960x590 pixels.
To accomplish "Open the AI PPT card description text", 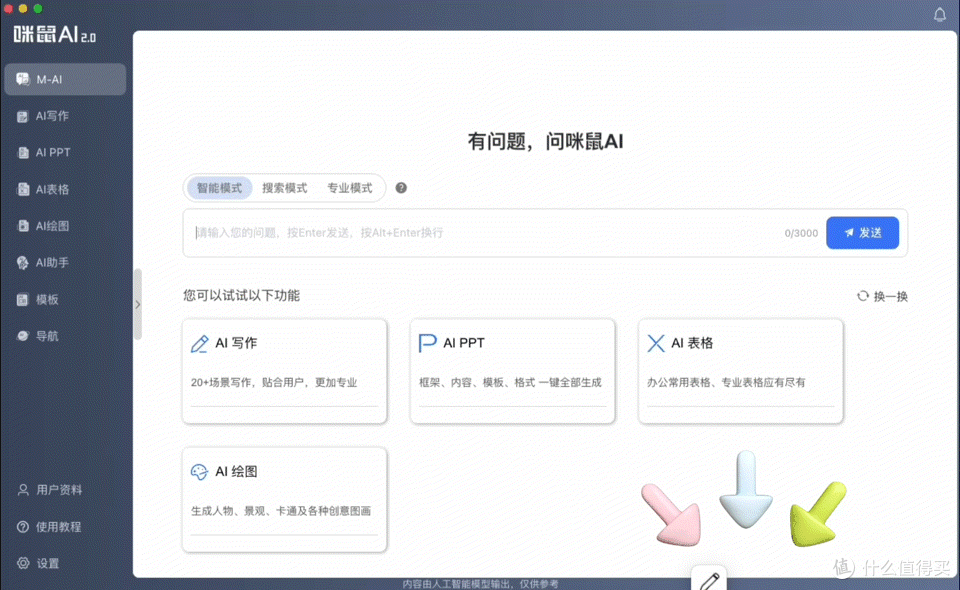I will point(510,383).
